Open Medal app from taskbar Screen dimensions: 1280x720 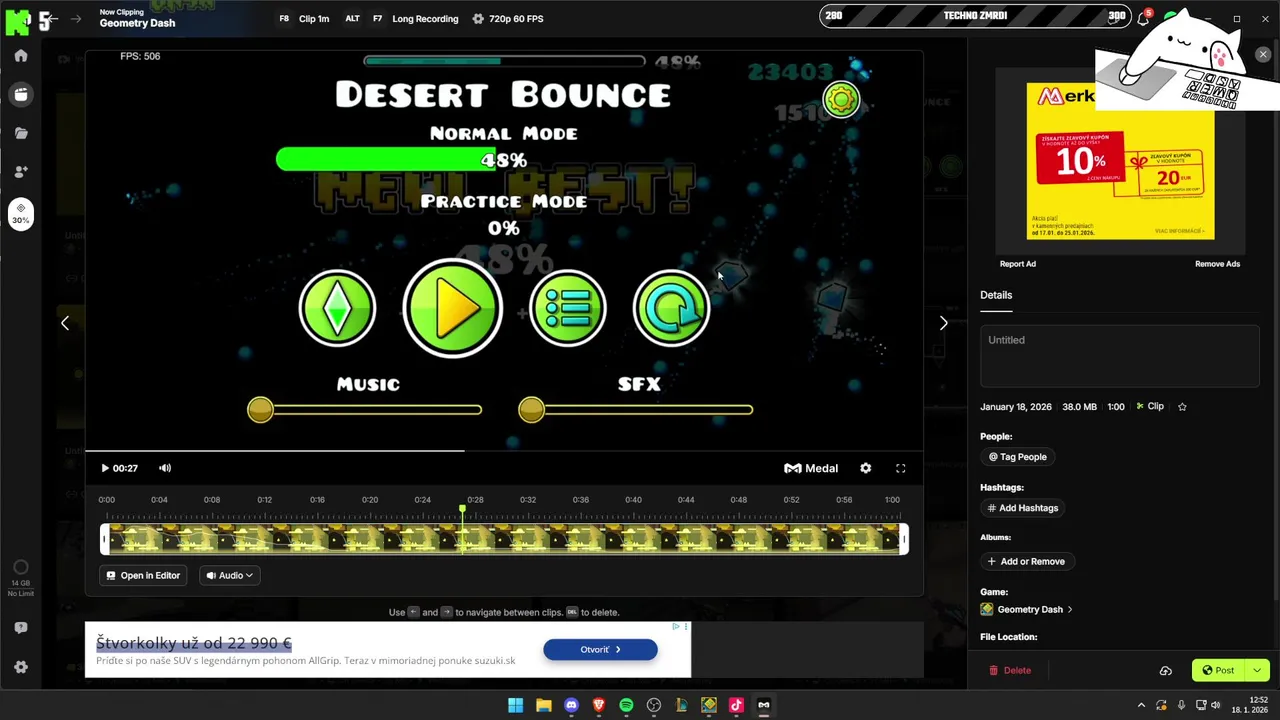(764, 705)
